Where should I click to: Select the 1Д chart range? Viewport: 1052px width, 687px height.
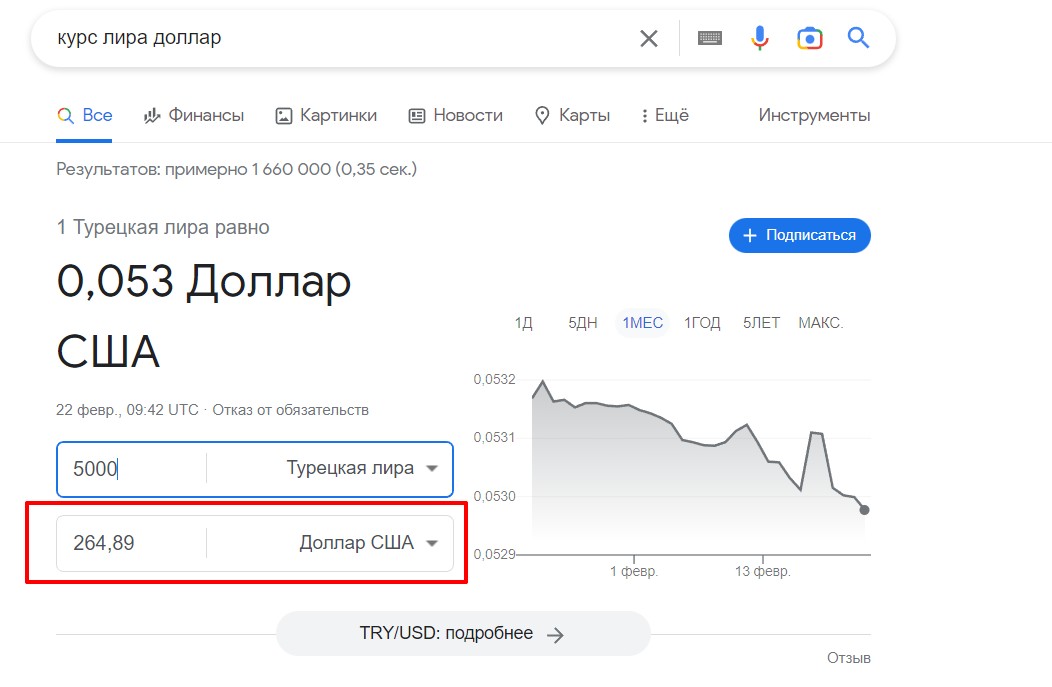523,323
